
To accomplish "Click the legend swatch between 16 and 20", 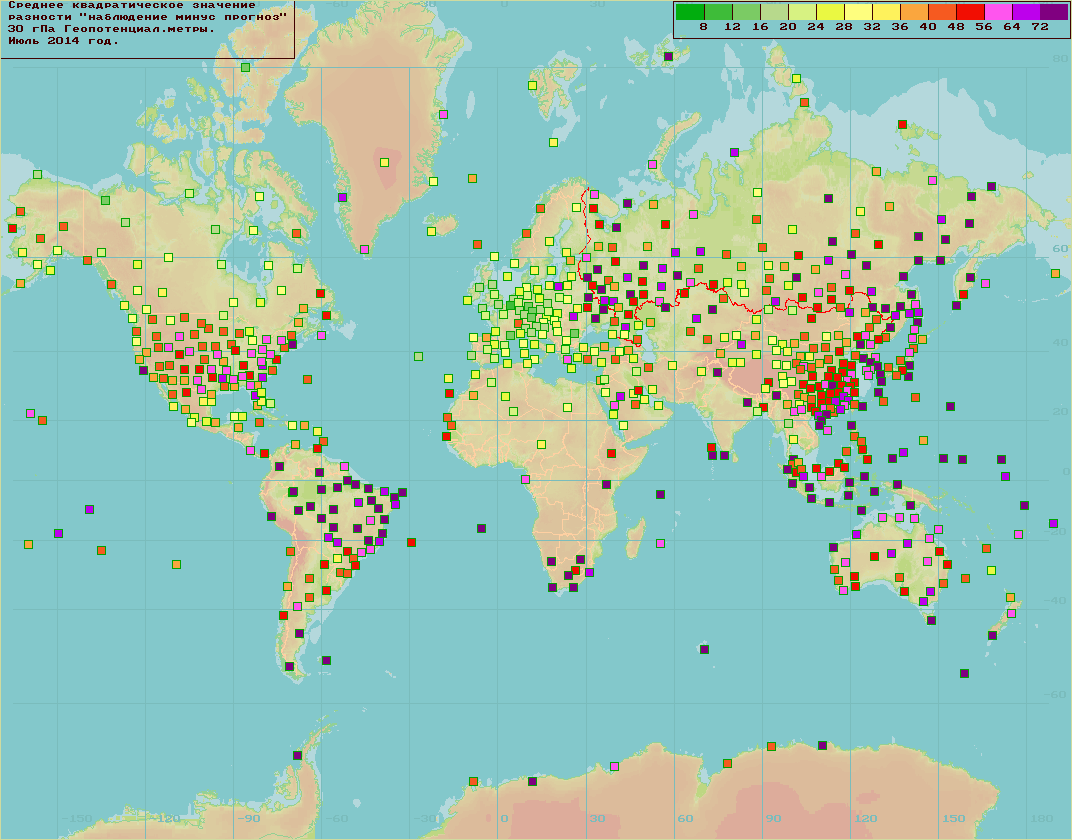I will pos(774,11).
